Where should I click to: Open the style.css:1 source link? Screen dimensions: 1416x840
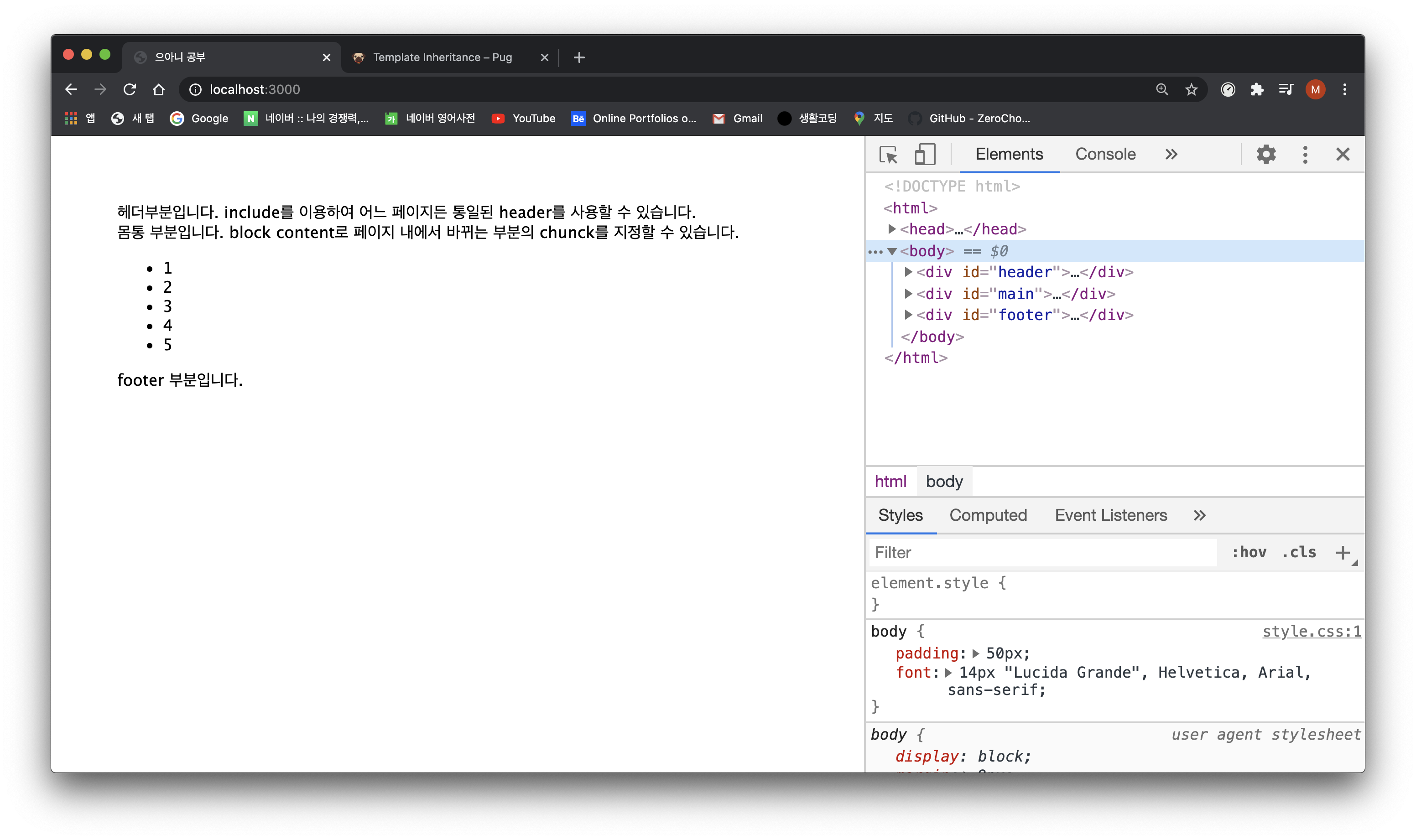click(x=1311, y=632)
